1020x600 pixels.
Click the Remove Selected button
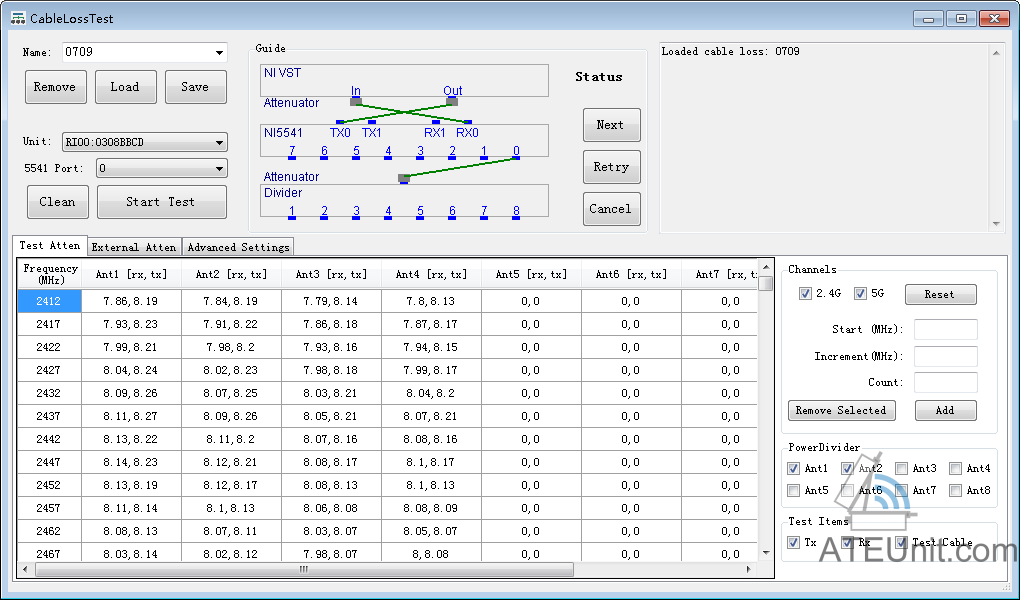841,411
